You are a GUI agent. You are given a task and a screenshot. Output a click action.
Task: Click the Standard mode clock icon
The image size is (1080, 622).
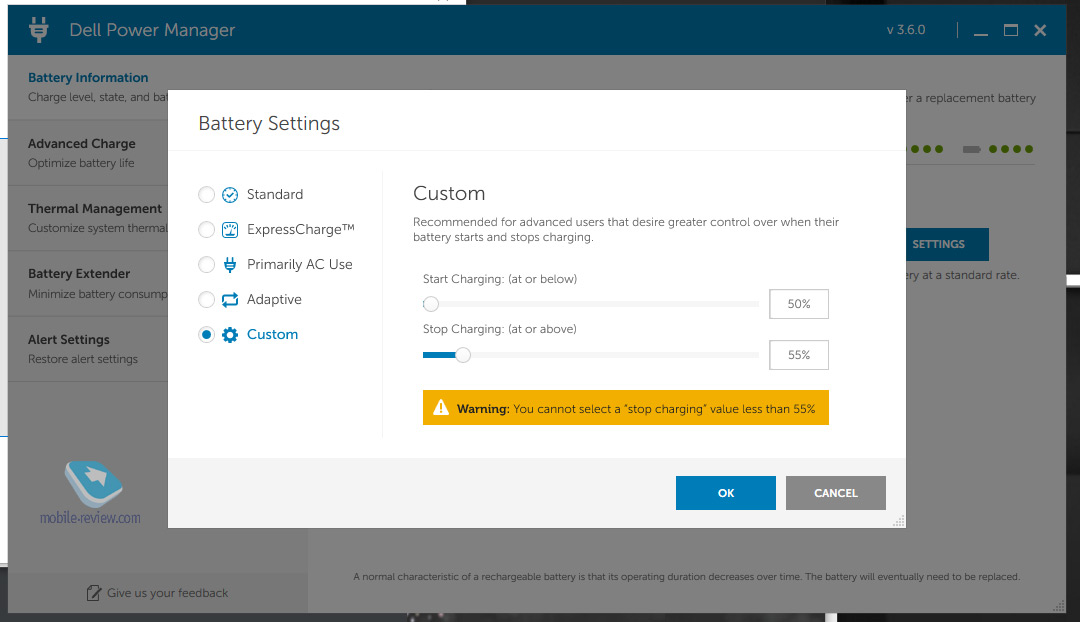(230, 195)
